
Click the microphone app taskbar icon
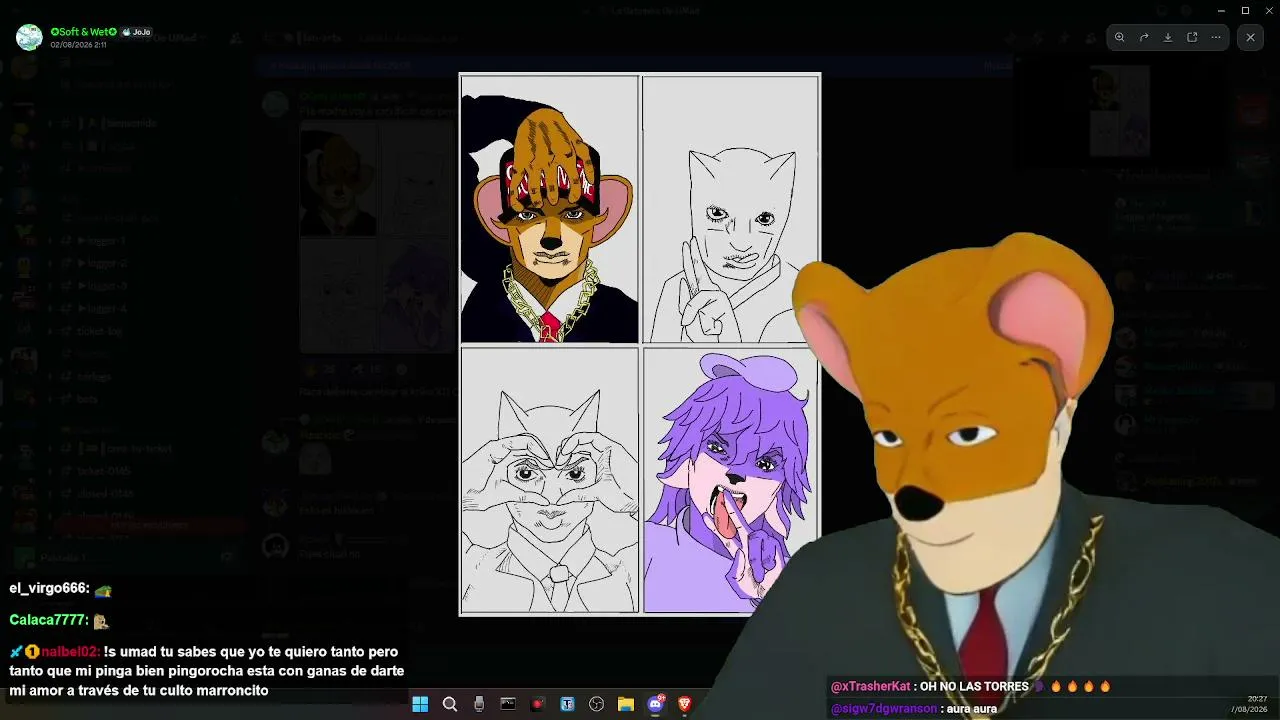coord(479,704)
